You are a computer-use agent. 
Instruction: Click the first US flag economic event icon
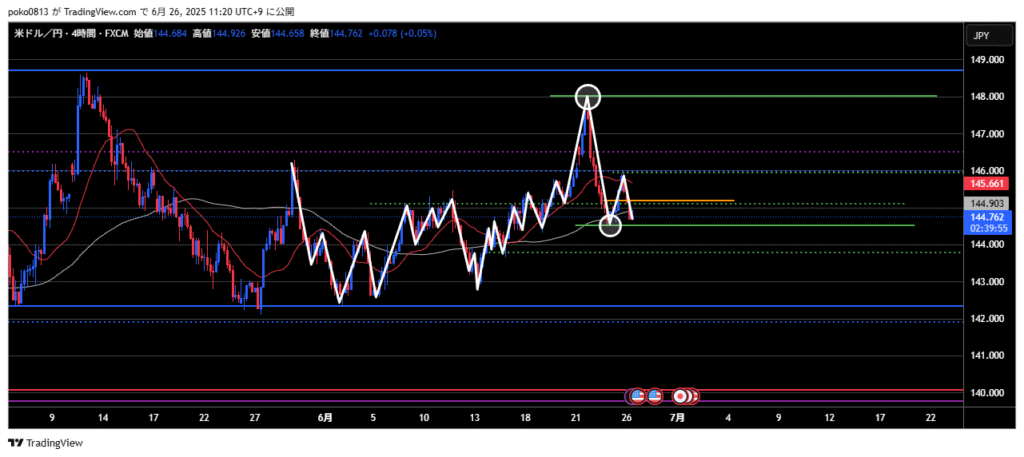637,396
